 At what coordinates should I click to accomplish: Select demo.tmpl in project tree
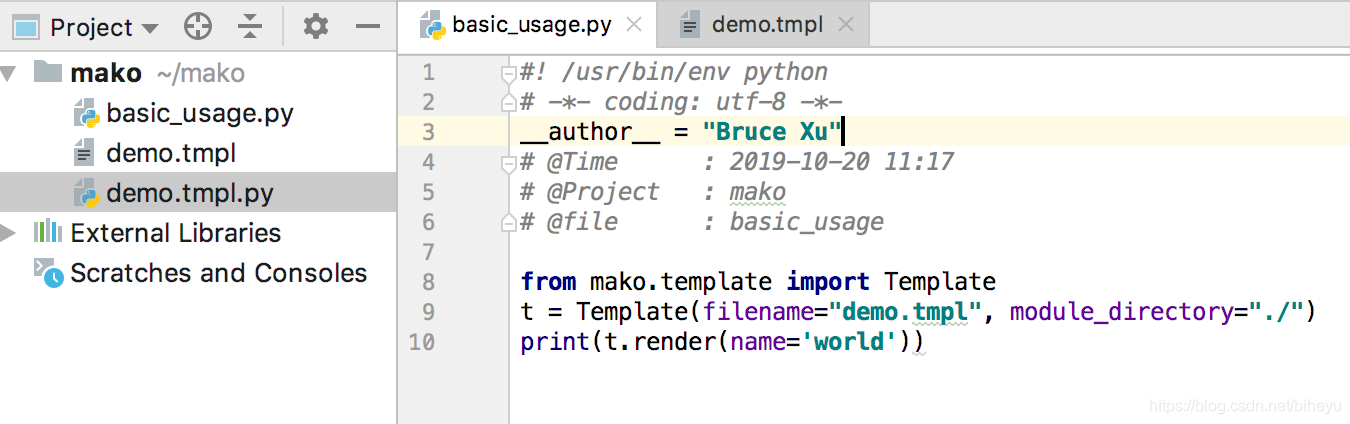171,153
